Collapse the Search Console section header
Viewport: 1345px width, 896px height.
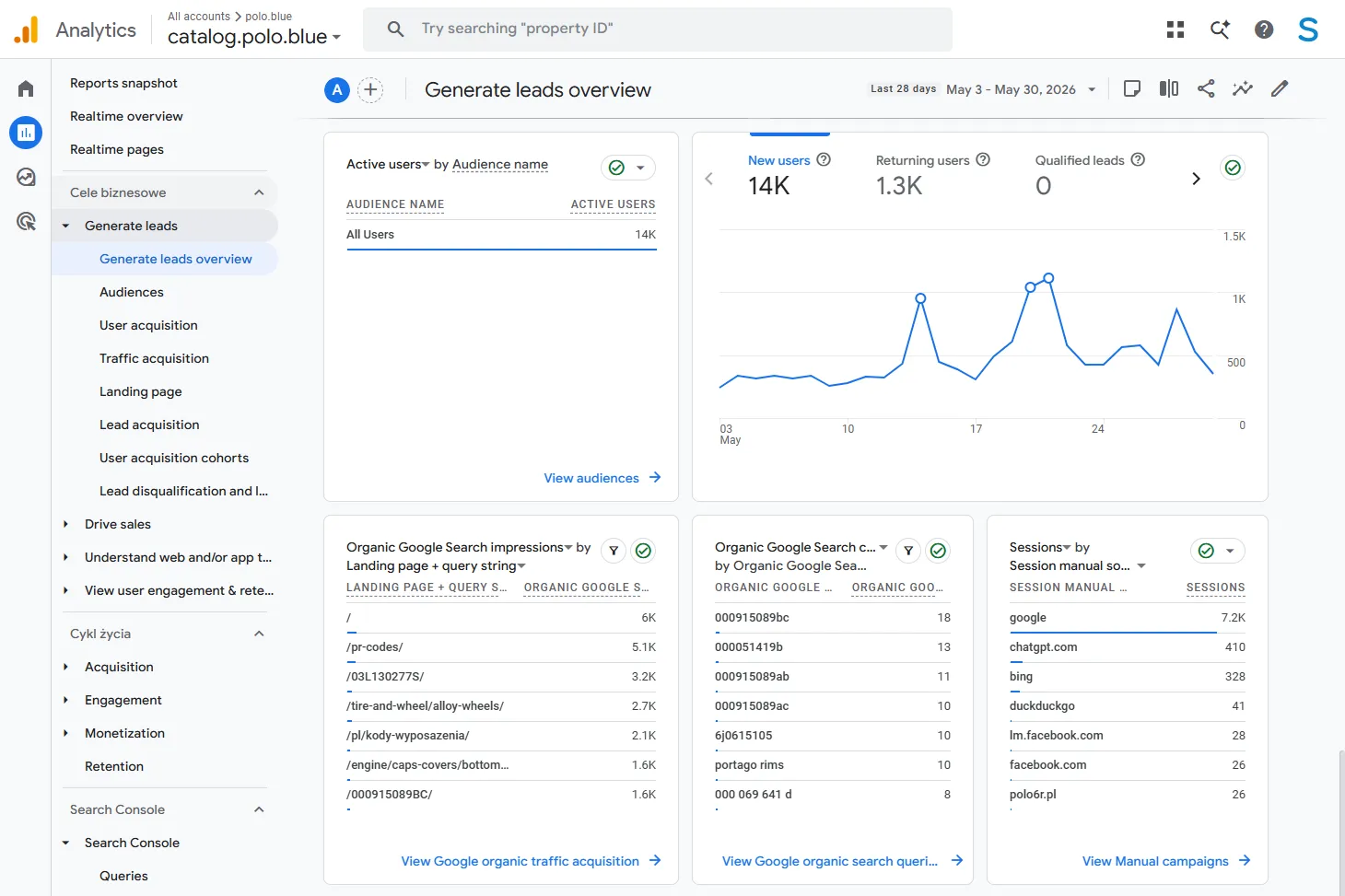(x=259, y=809)
